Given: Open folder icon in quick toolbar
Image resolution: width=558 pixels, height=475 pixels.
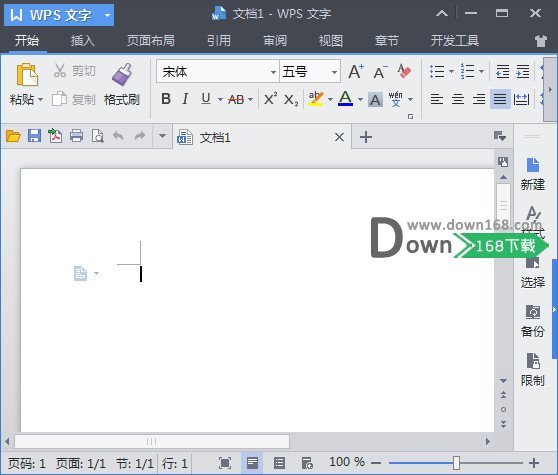Looking at the screenshot, I should [13, 136].
